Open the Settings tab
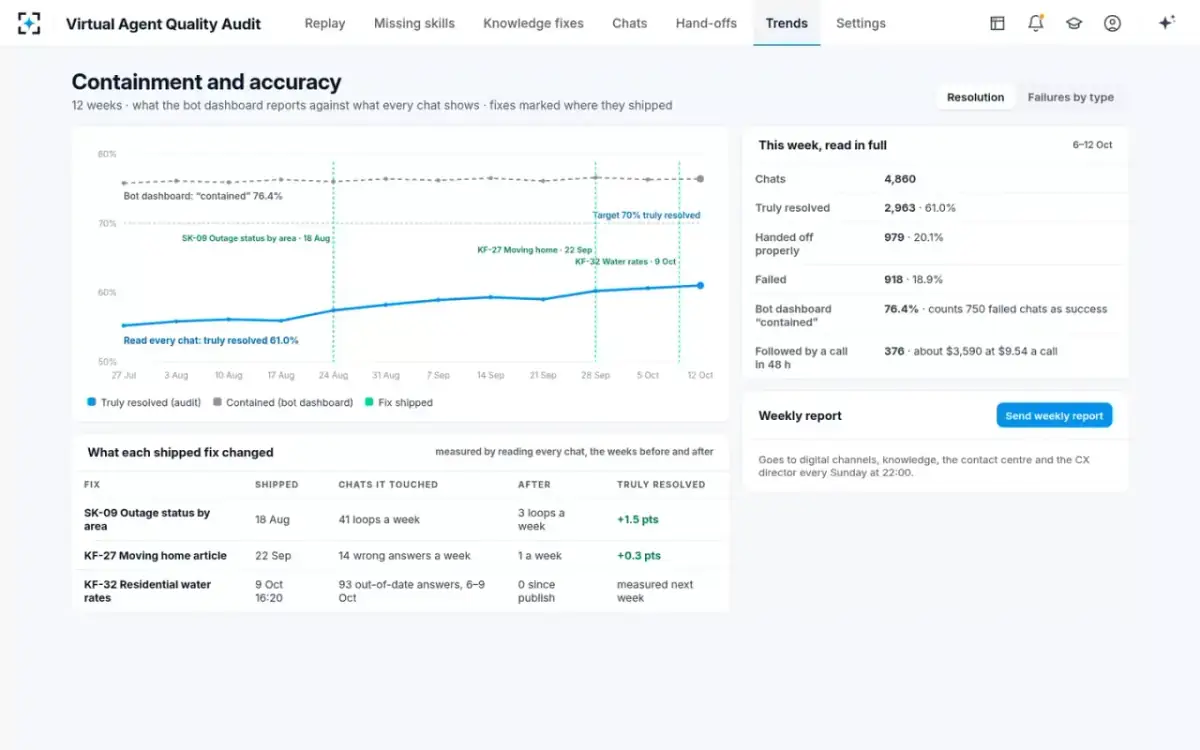The image size is (1200, 750). coord(861,23)
